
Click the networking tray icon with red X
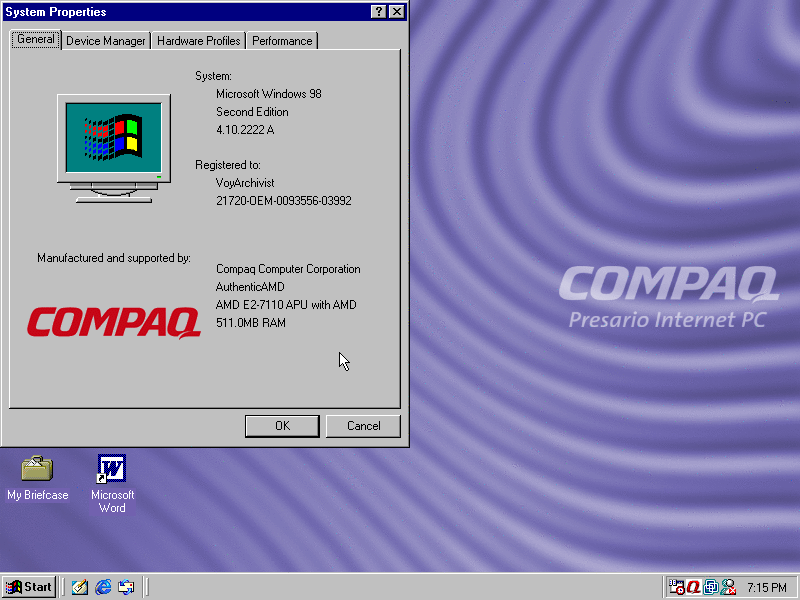point(727,587)
